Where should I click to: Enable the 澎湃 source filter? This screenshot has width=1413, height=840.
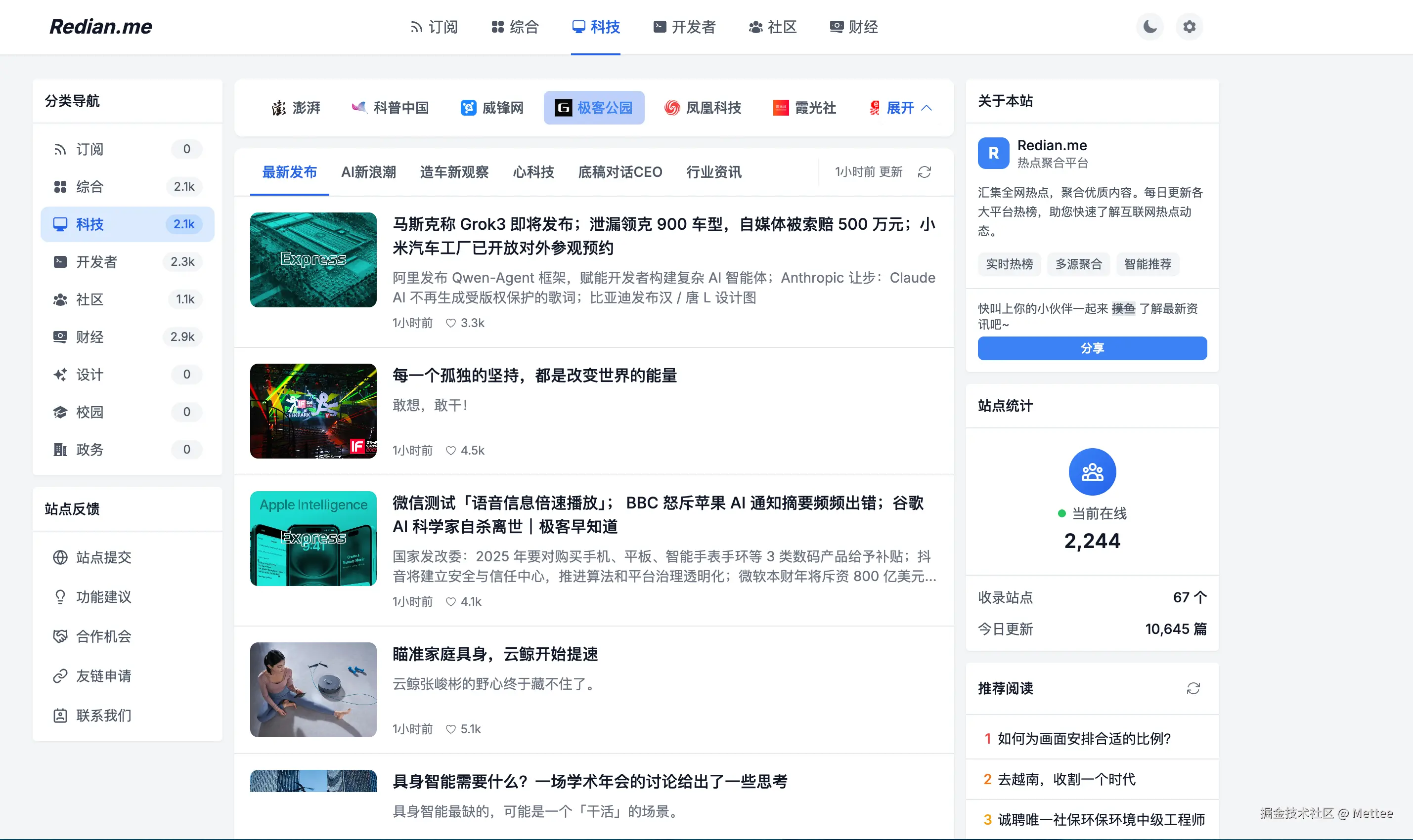click(296, 108)
